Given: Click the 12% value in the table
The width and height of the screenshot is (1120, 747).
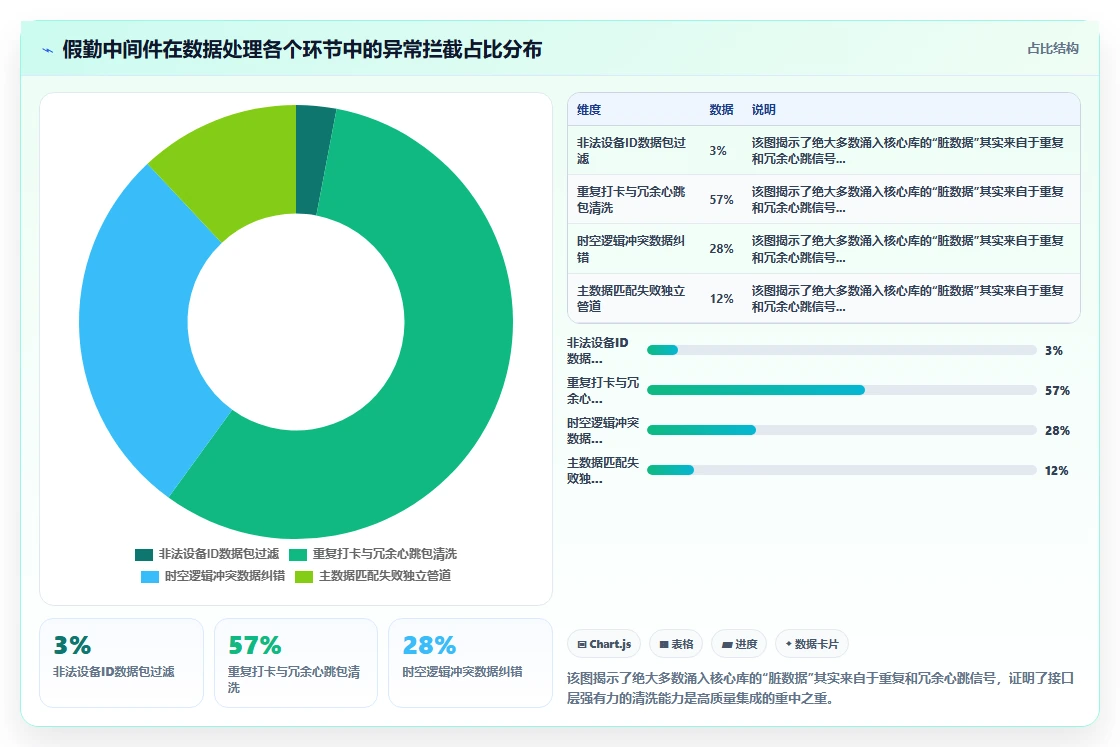Looking at the screenshot, I should 721,299.
